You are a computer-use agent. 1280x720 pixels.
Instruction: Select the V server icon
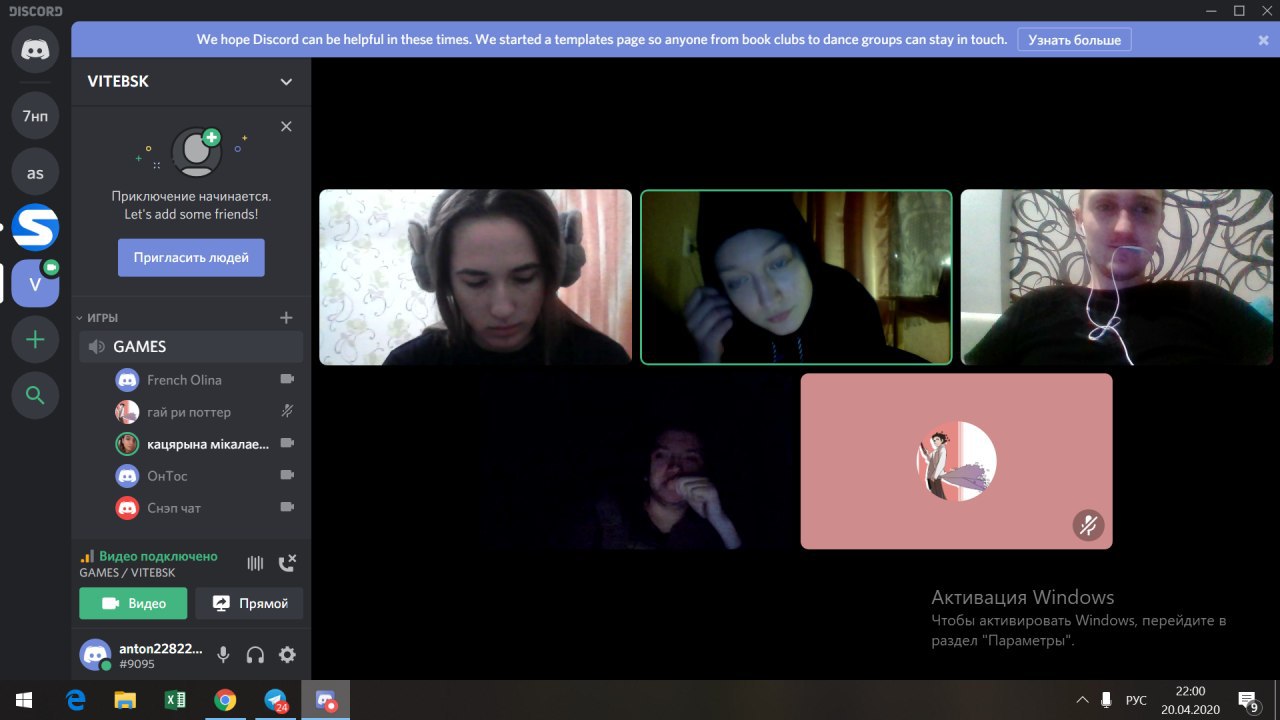pyautogui.click(x=35, y=284)
